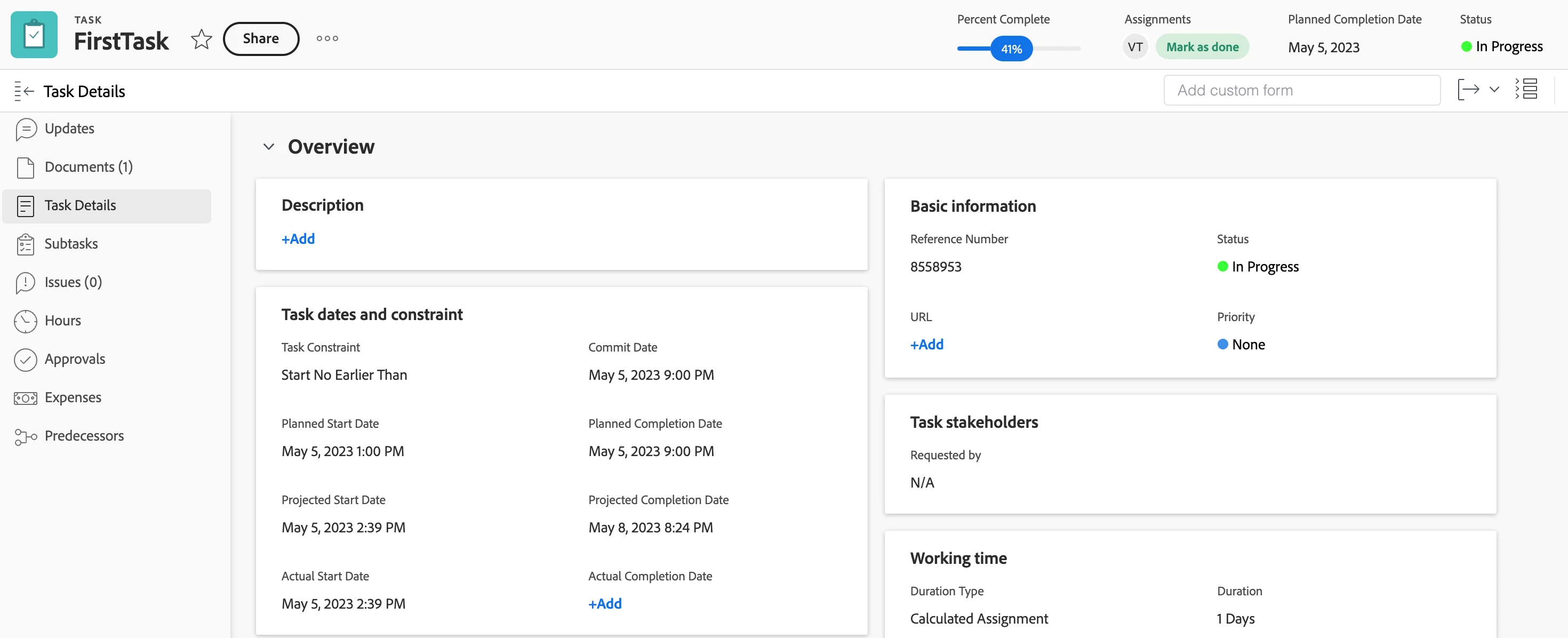Adjust the 41% Percent Complete slider

coord(1011,49)
